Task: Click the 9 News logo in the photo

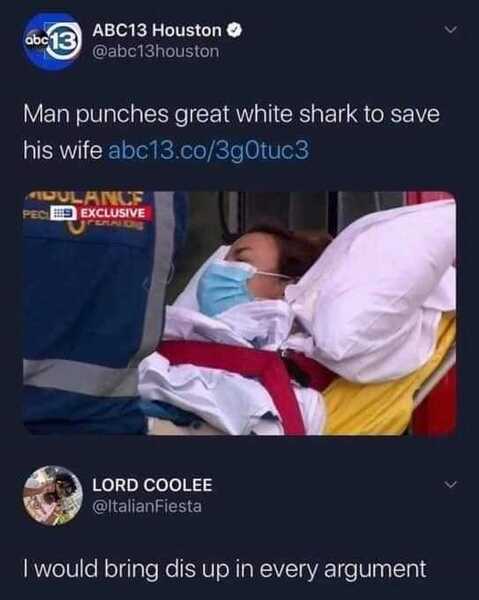Action: tap(64, 213)
